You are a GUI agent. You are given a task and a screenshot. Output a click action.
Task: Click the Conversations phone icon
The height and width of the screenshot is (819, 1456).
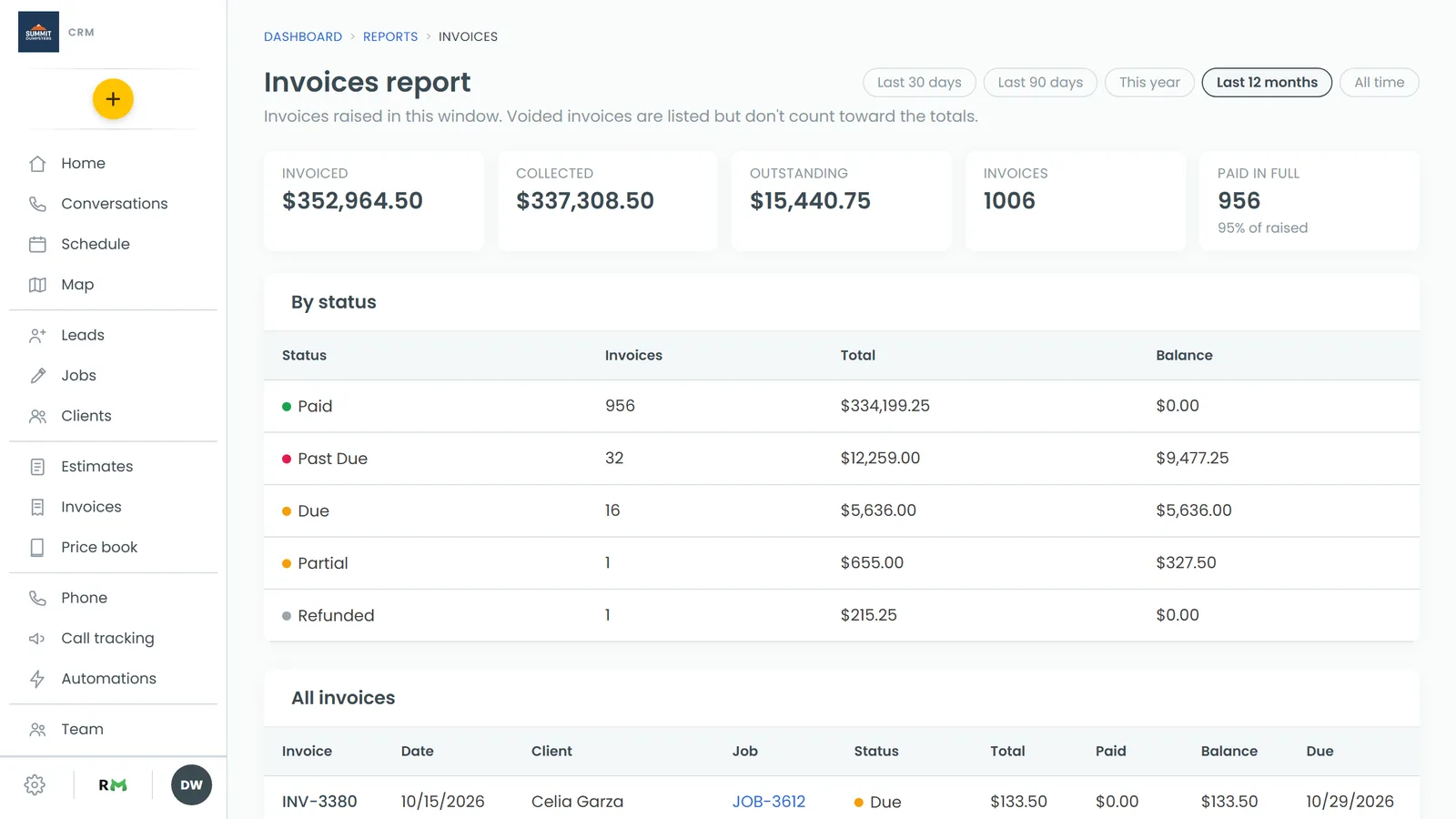click(37, 204)
